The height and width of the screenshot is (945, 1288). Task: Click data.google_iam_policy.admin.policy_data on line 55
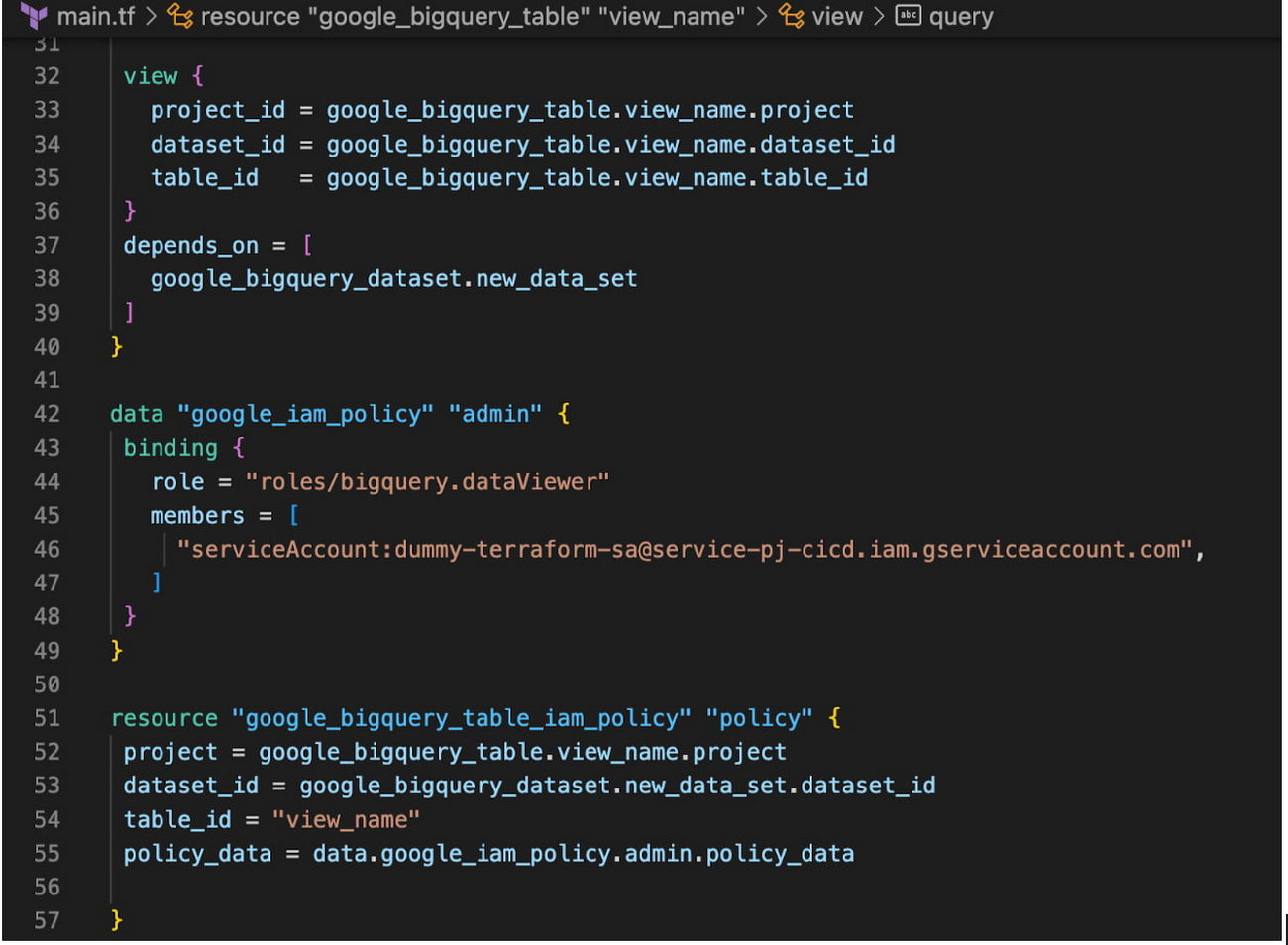pyautogui.click(x=584, y=854)
